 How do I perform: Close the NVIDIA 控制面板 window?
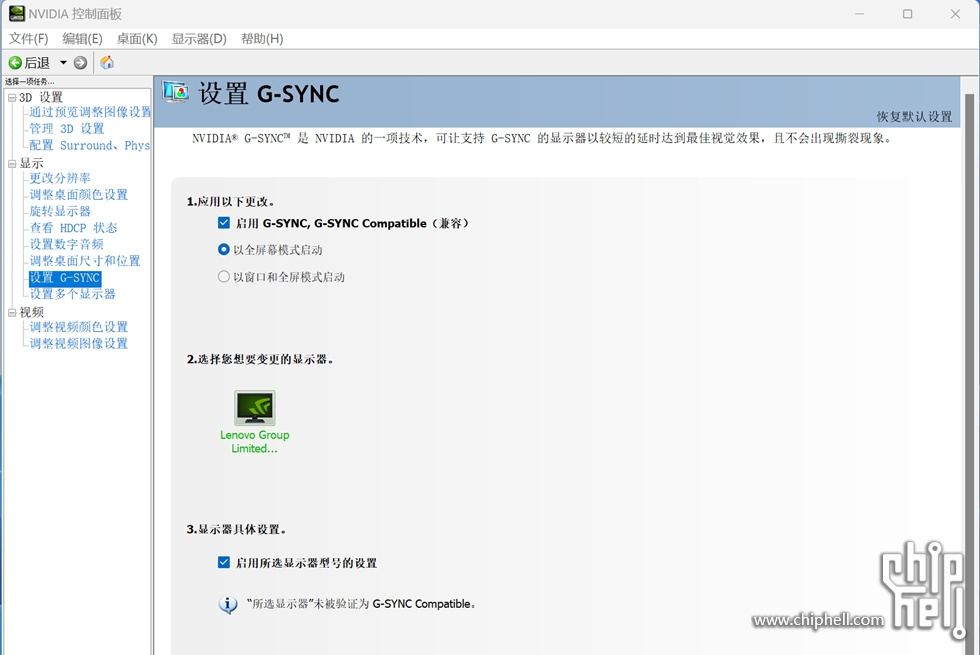(x=955, y=14)
